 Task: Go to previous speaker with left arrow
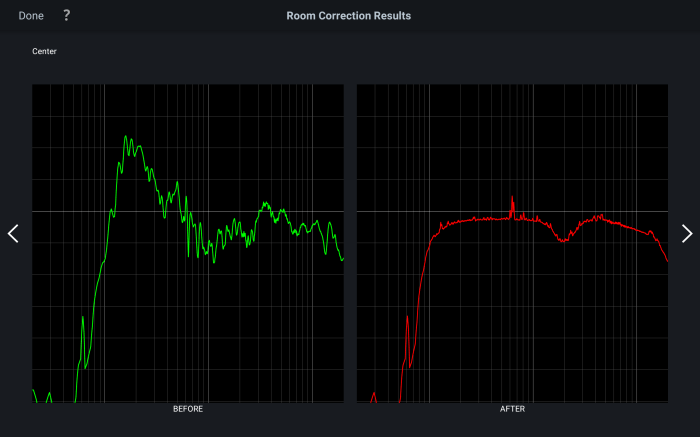(x=13, y=233)
